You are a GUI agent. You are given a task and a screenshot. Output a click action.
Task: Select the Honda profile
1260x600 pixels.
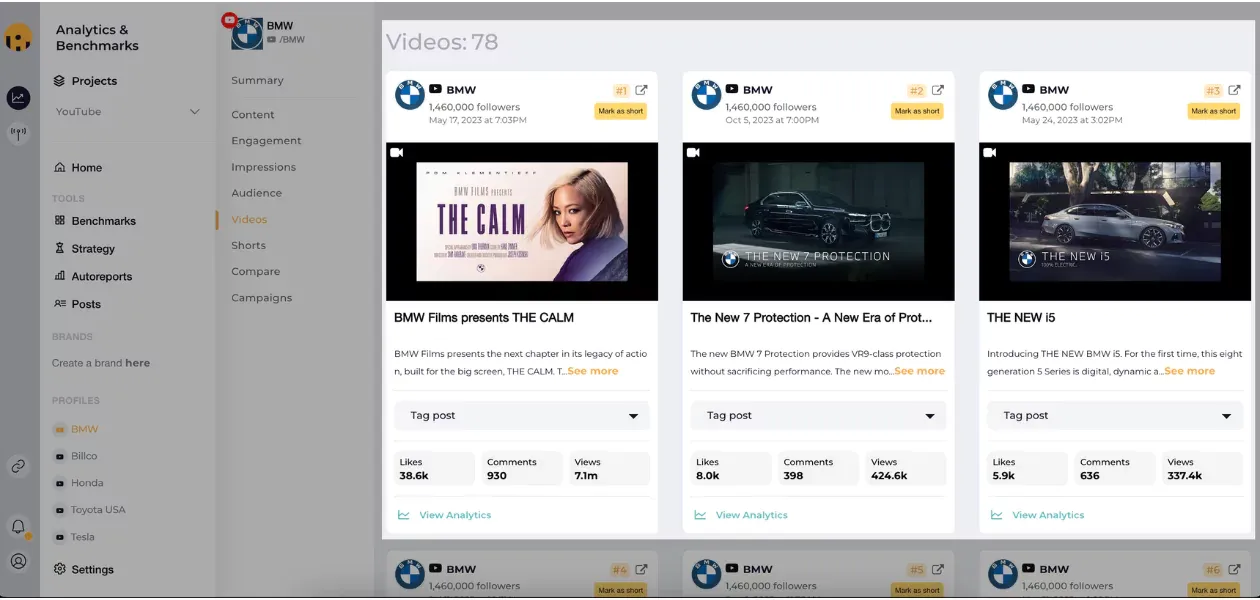point(87,483)
